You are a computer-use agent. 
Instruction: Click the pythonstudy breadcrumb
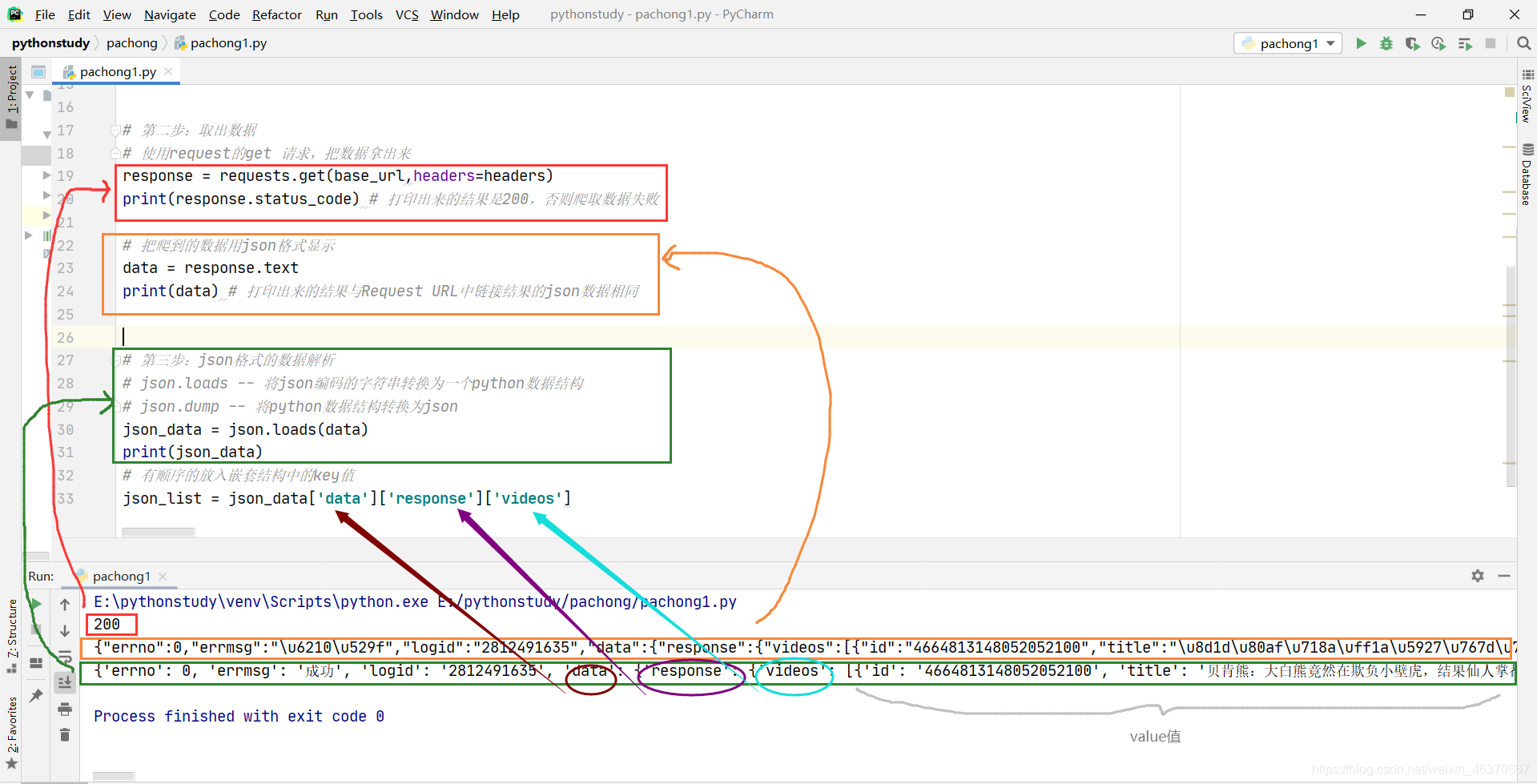click(50, 43)
